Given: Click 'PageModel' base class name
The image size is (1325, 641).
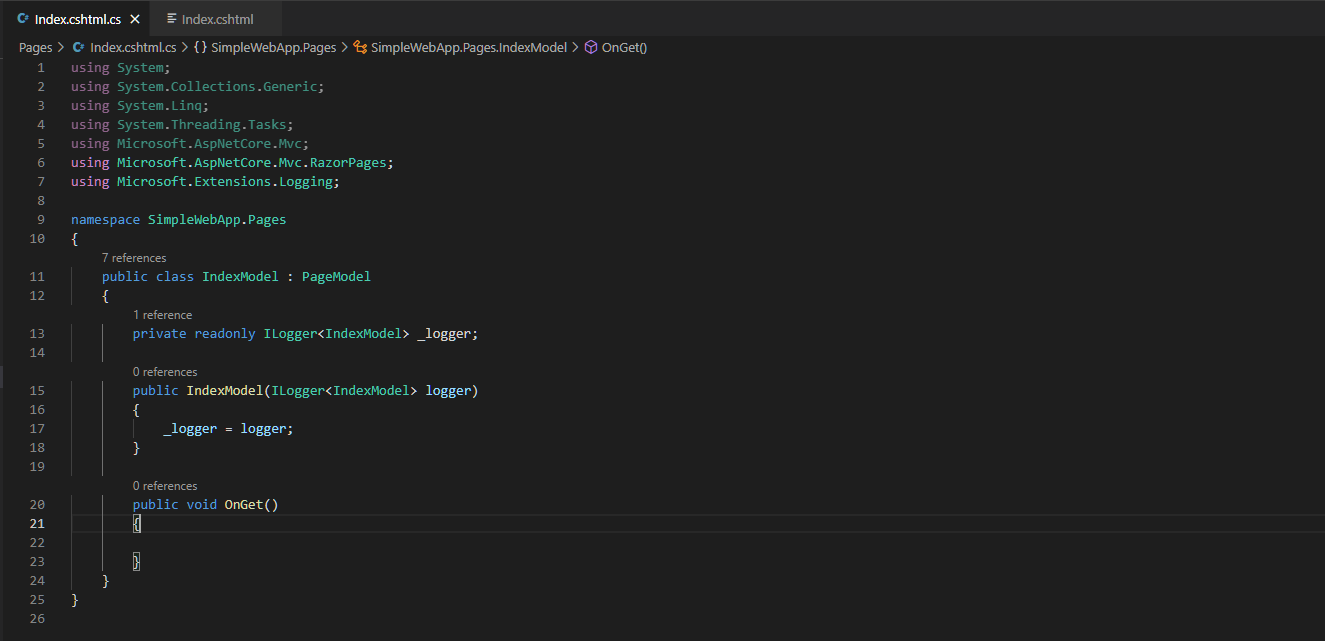Looking at the screenshot, I should [x=336, y=276].
